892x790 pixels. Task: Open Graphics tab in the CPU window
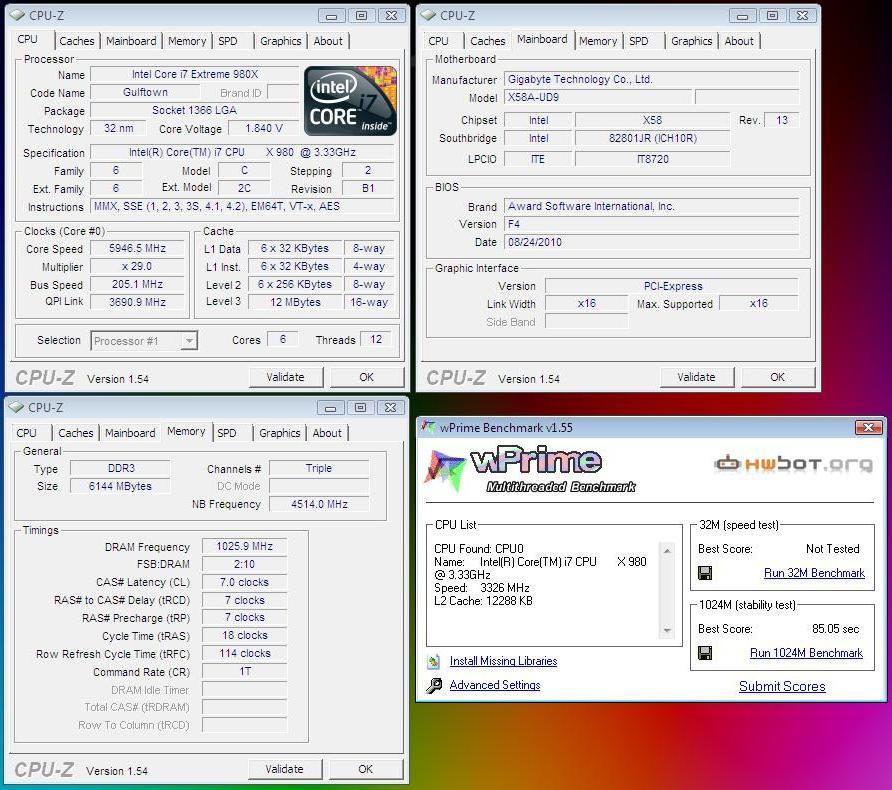point(280,41)
